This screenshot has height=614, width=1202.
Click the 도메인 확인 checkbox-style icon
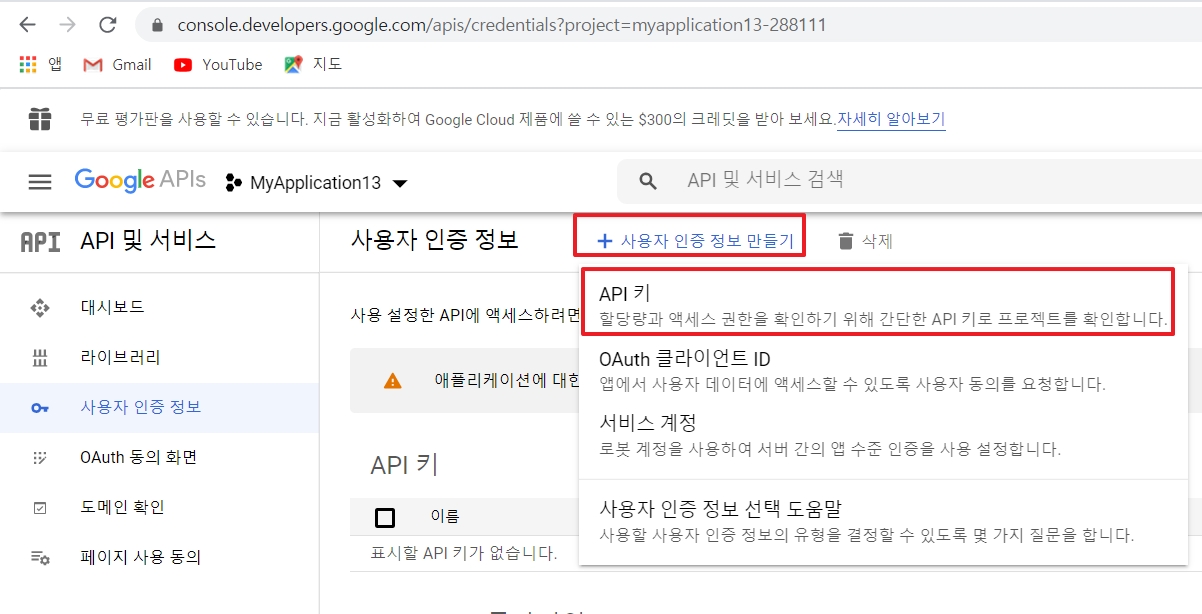click(x=40, y=508)
